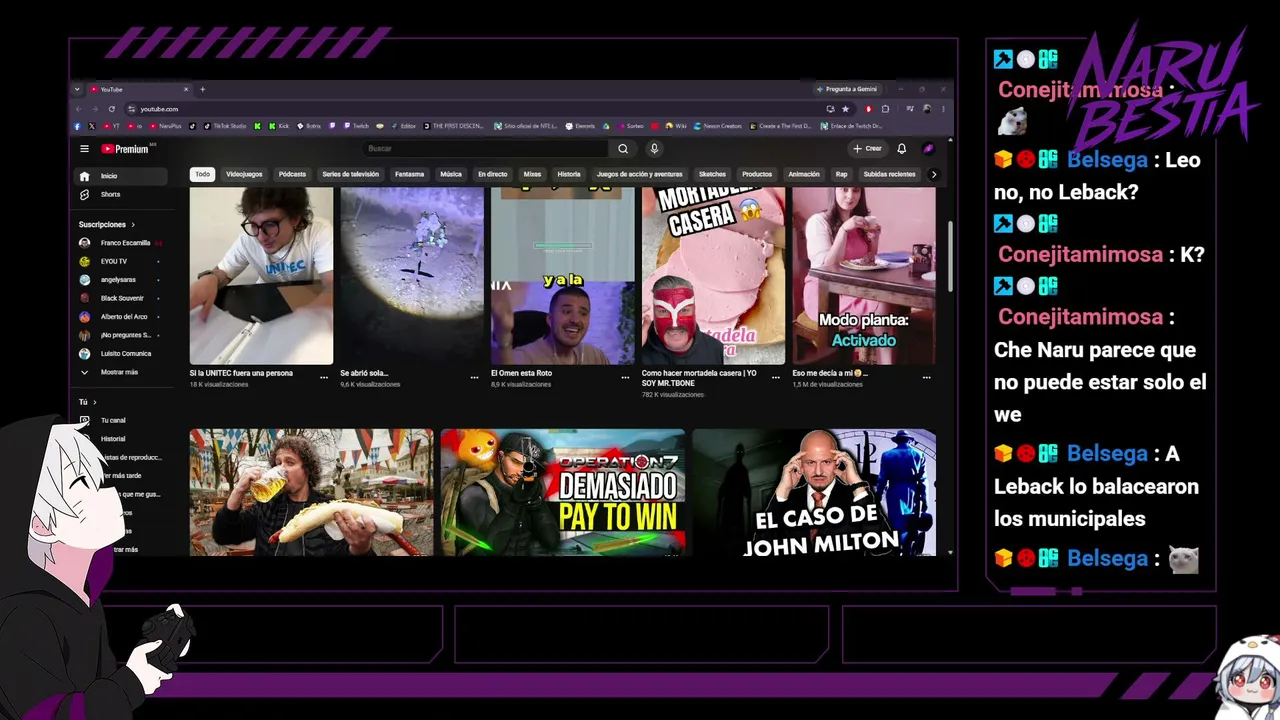
Task: Open the man drinking beer video thumbnail
Action: tap(312, 492)
